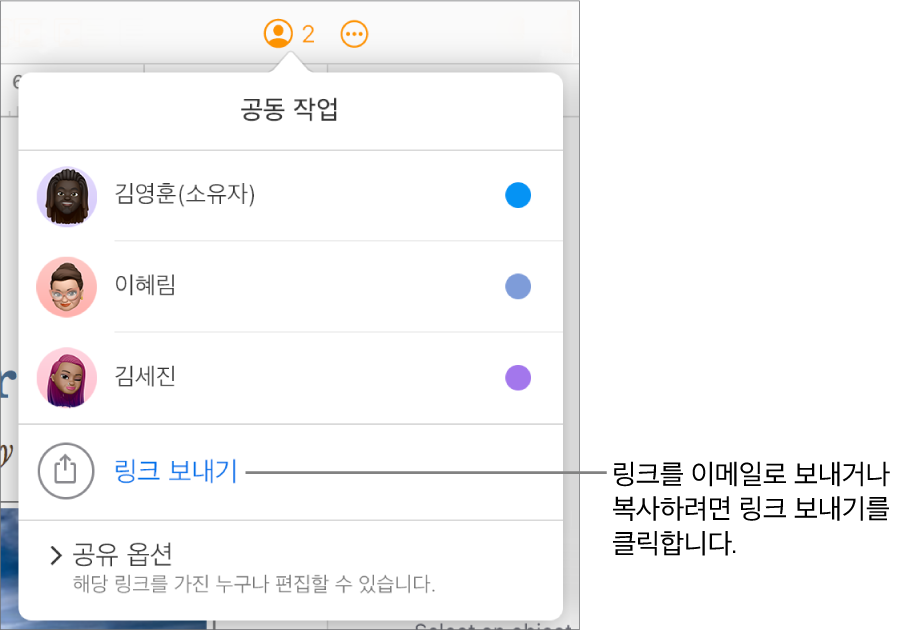Click the blue presence dot beside 김영훈
This screenshot has width=905, height=630.
518,195
